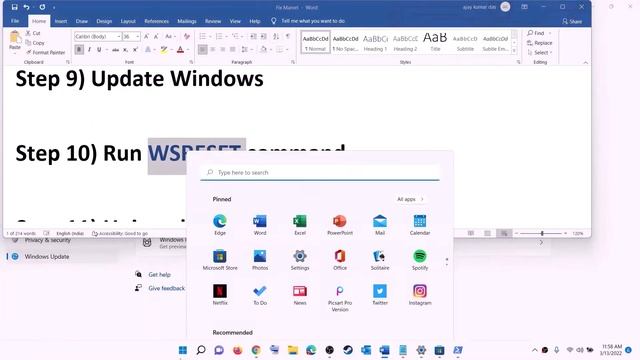Switch to the Design tab
The width and height of the screenshot is (640, 360).
104,21
